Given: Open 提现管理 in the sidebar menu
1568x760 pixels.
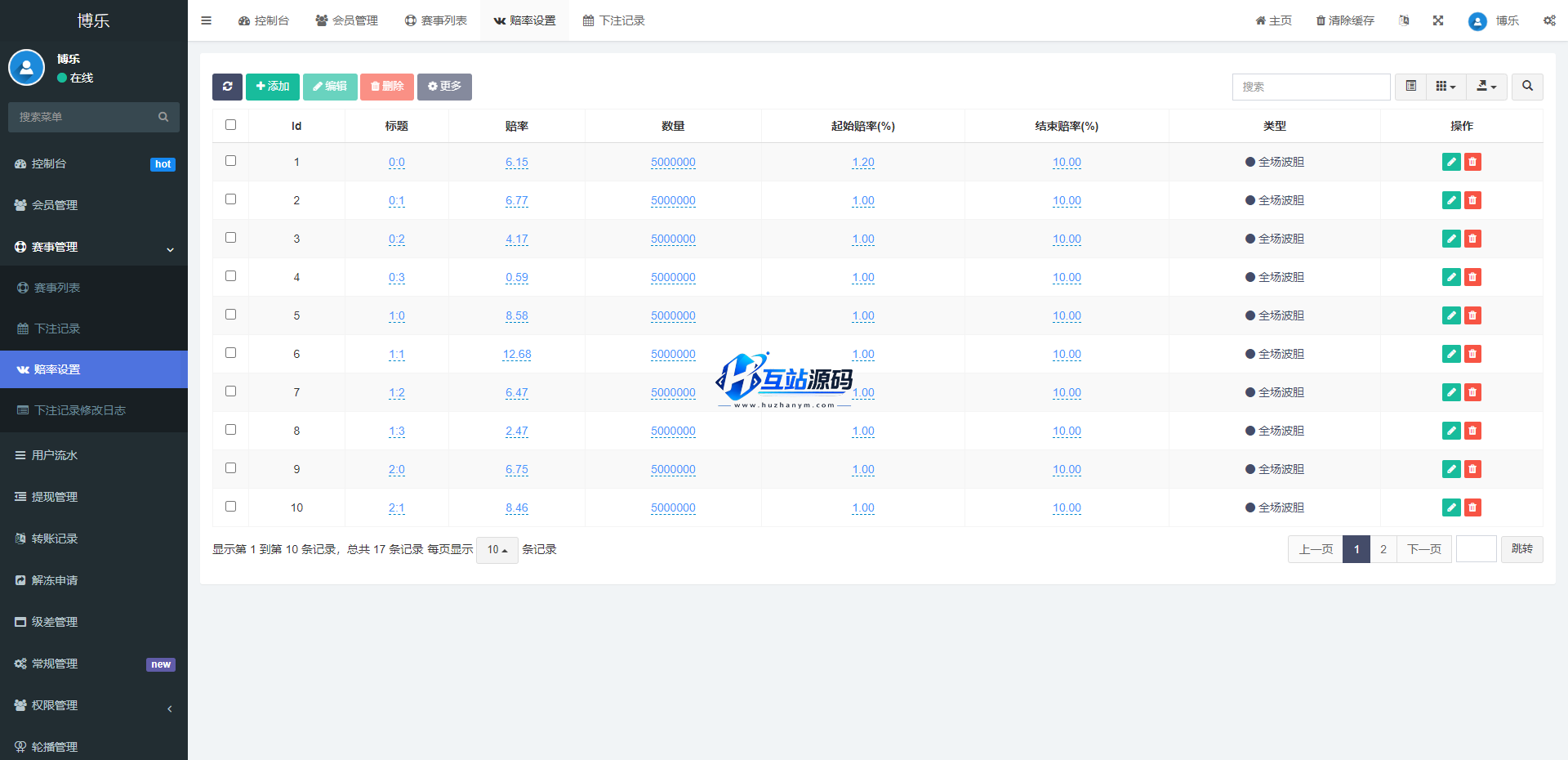Looking at the screenshot, I should 55,497.
